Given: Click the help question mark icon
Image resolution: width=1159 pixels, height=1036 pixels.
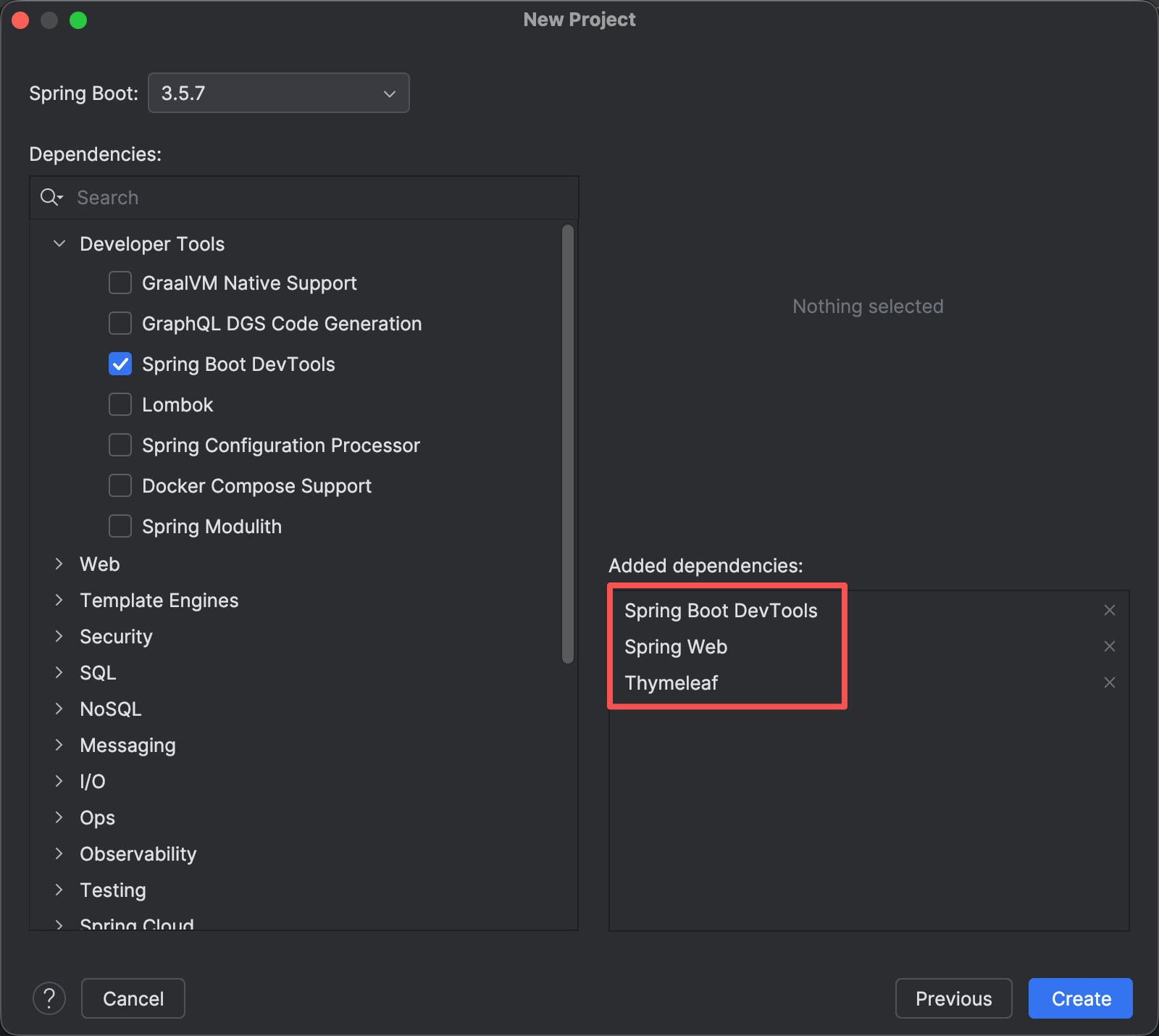Looking at the screenshot, I should [49, 998].
